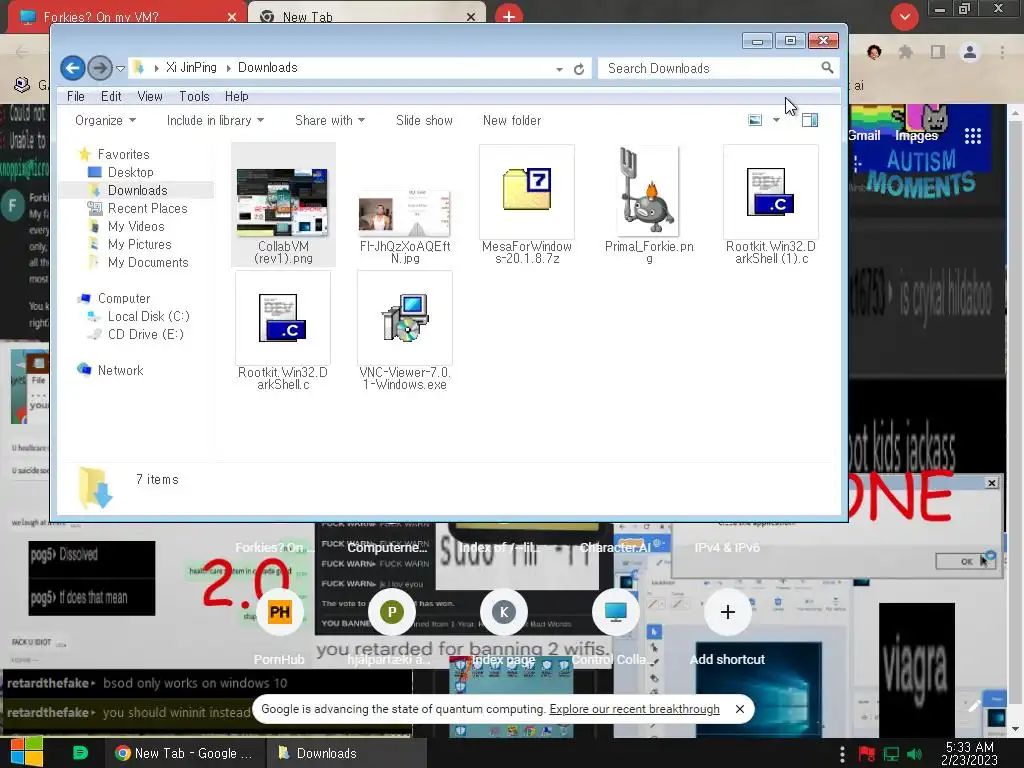
Task: Click the Explorer Forward arrow button
Action: 100,67
